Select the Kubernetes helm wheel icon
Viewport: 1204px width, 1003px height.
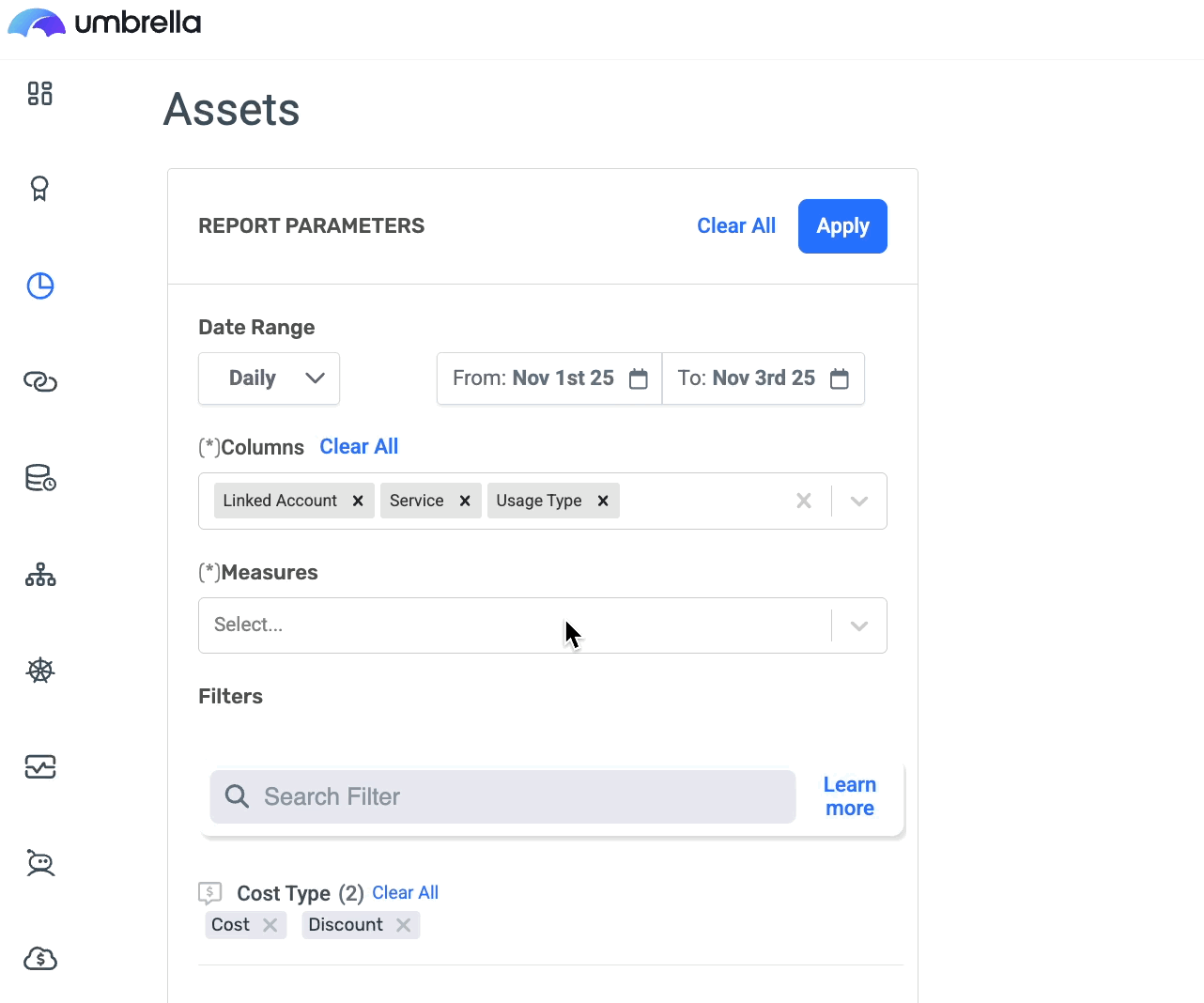tap(40, 671)
